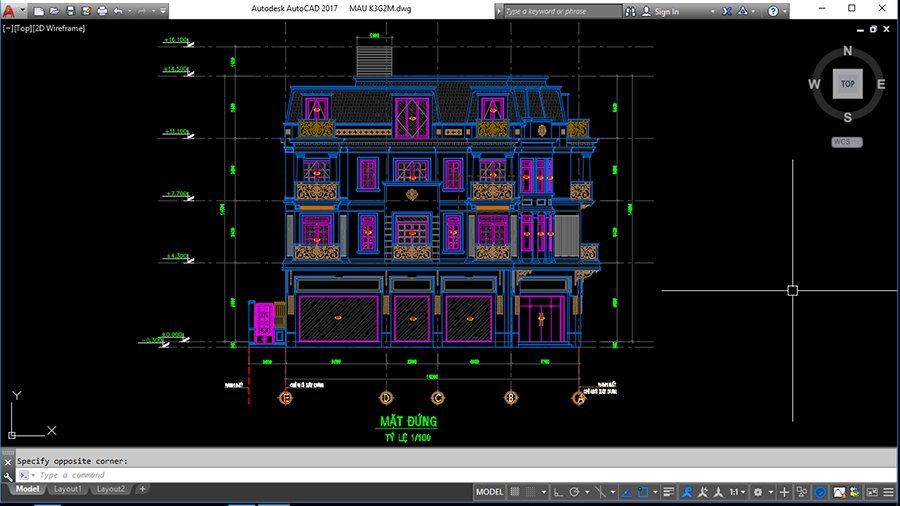The width and height of the screenshot is (900, 506).
Task: Click the W direction on the ViewCube compass
Action: click(x=814, y=84)
